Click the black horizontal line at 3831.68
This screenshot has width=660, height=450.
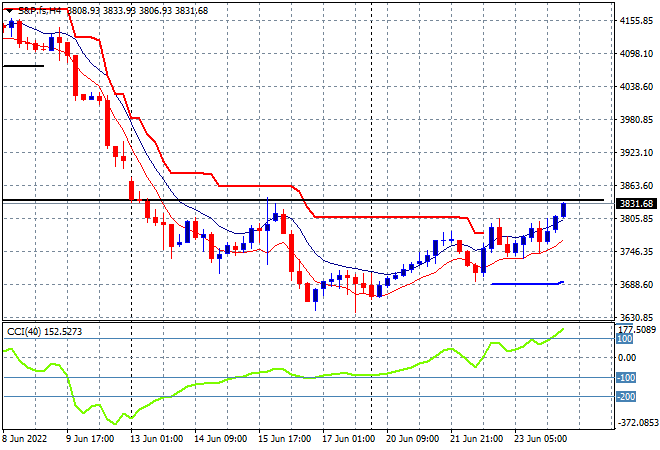300,201
